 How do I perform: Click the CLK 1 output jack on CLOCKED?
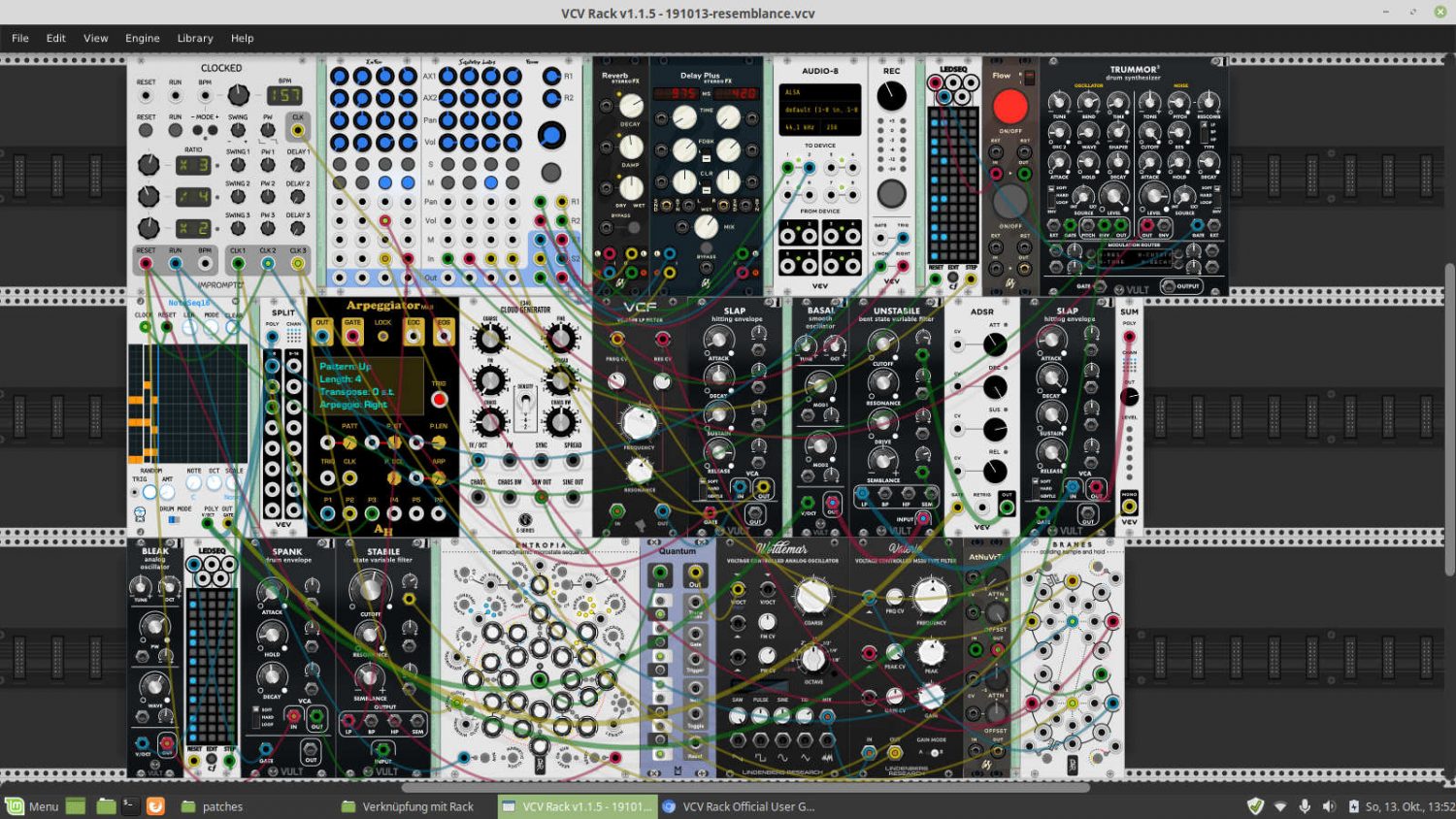(x=238, y=263)
